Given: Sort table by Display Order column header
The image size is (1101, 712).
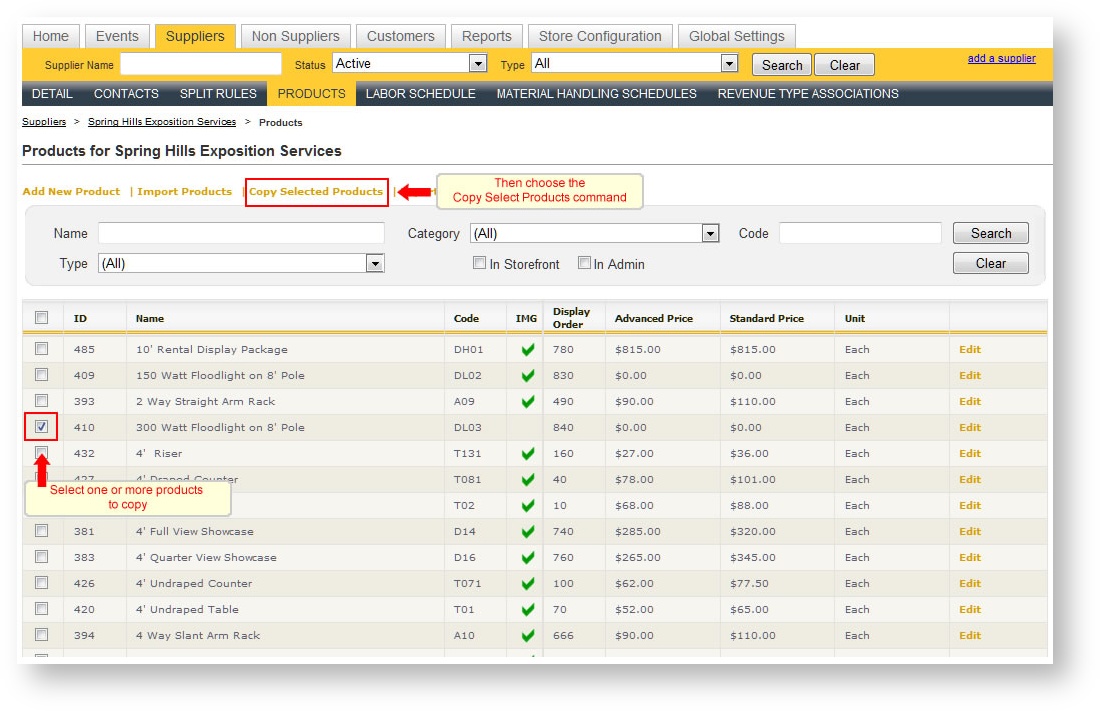Looking at the screenshot, I should tap(572, 318).
